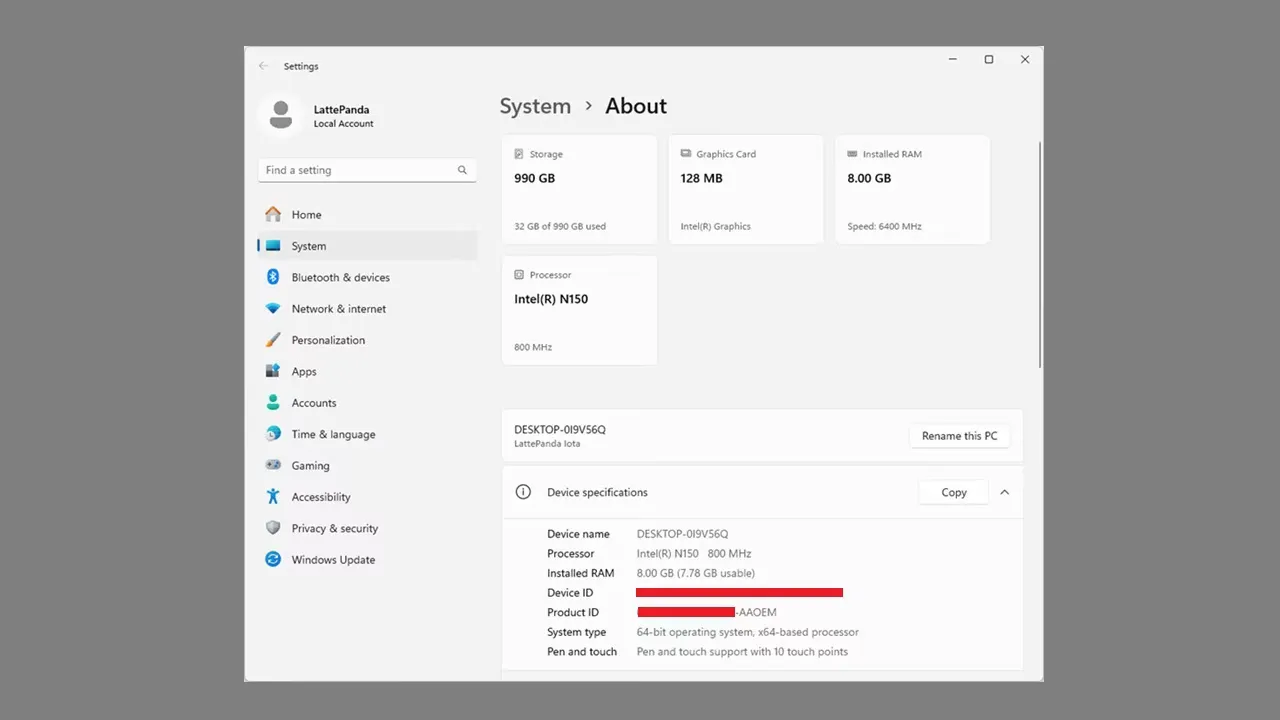Click the Personalization paintbrush icon
Screen dimensions: 1280x720
tap(273, 340)
